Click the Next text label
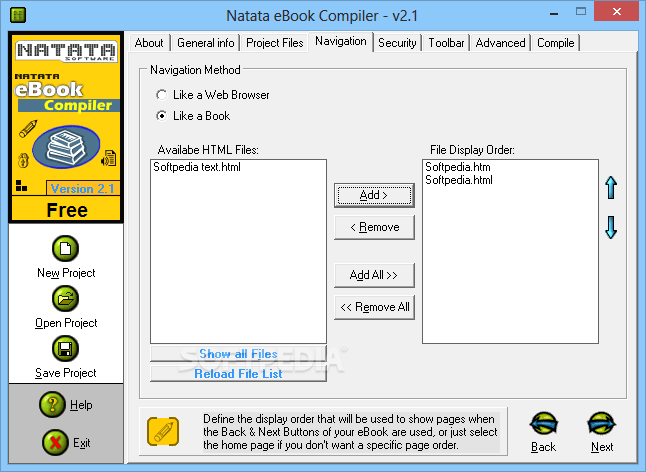This screenshot has height=472, width=646. [602, 447]
